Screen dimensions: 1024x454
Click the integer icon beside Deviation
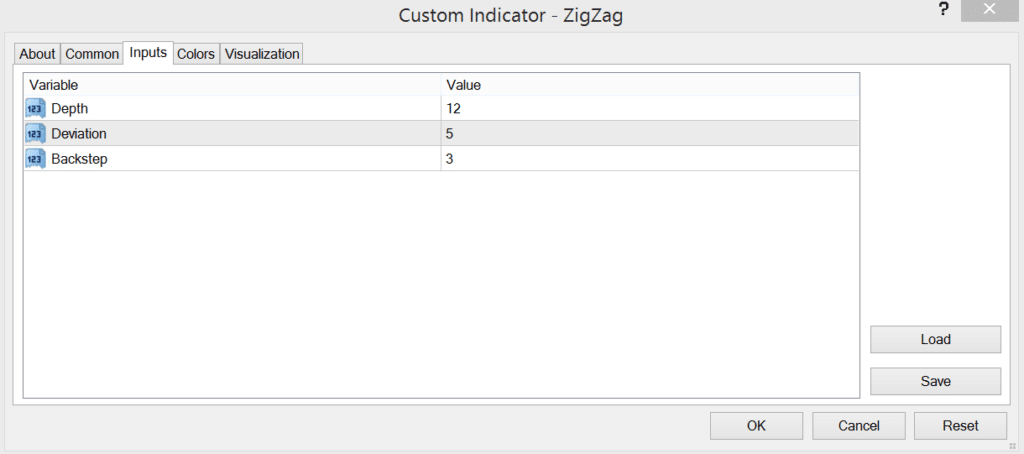tap(35, 133)
